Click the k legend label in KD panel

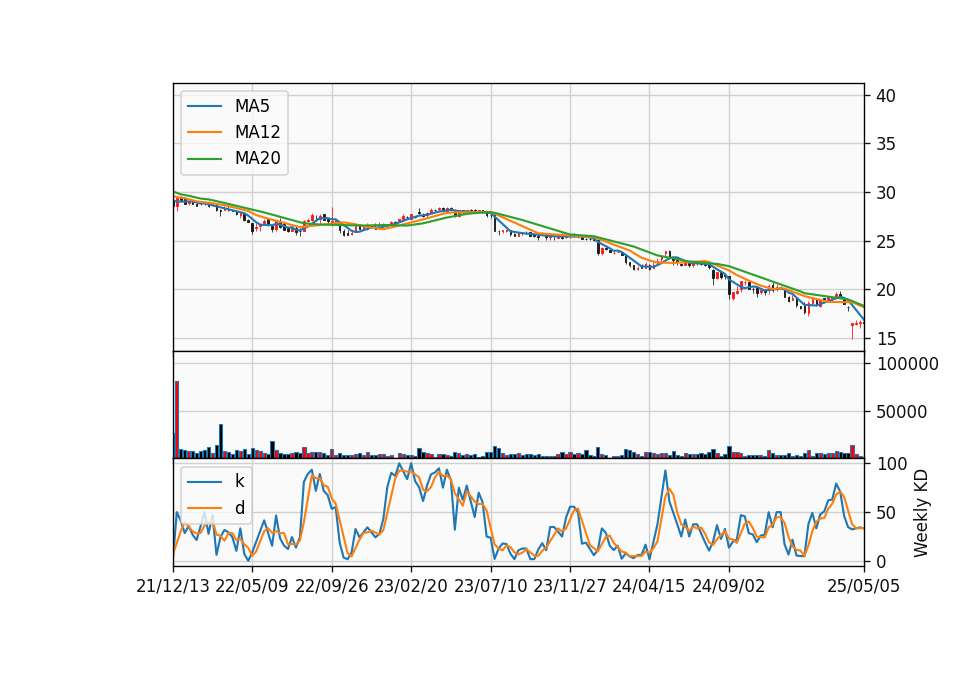pos(239,481)
